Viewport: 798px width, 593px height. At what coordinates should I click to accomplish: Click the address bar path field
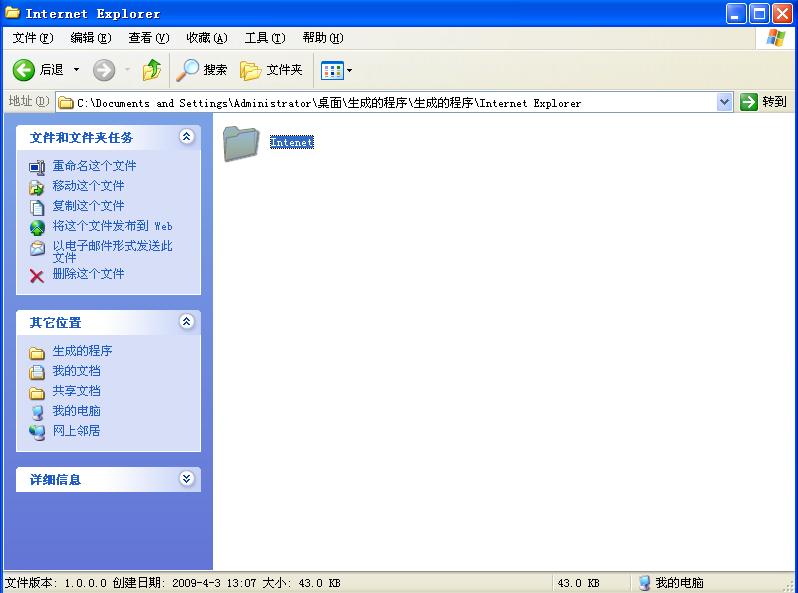[387, 103]
